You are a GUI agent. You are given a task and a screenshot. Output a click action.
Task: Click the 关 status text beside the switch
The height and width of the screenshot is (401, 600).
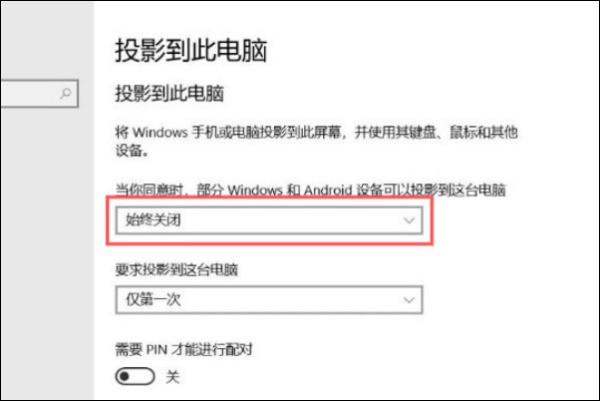tap(173, 377)
